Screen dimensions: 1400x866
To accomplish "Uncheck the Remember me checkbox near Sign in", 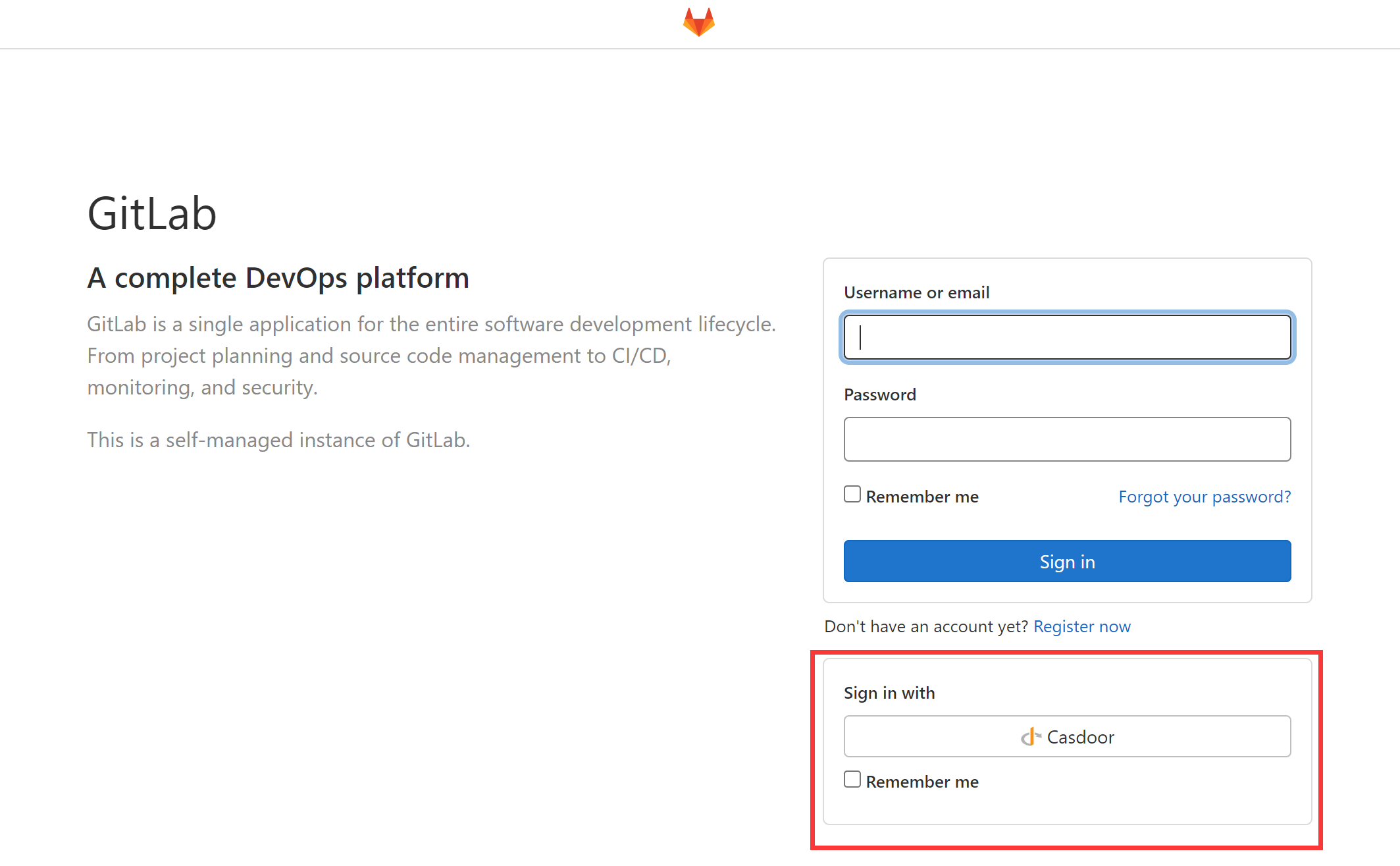I will pos(852,493).
